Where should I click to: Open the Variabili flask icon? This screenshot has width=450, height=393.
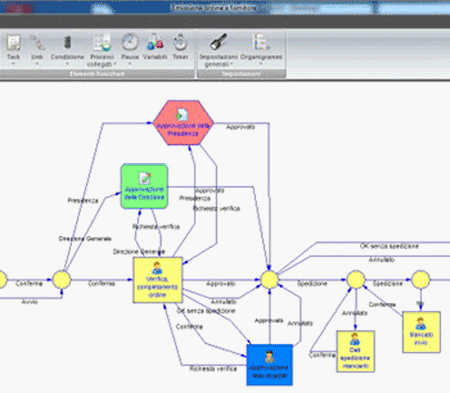pyautogui.click(x=155, y=43)
